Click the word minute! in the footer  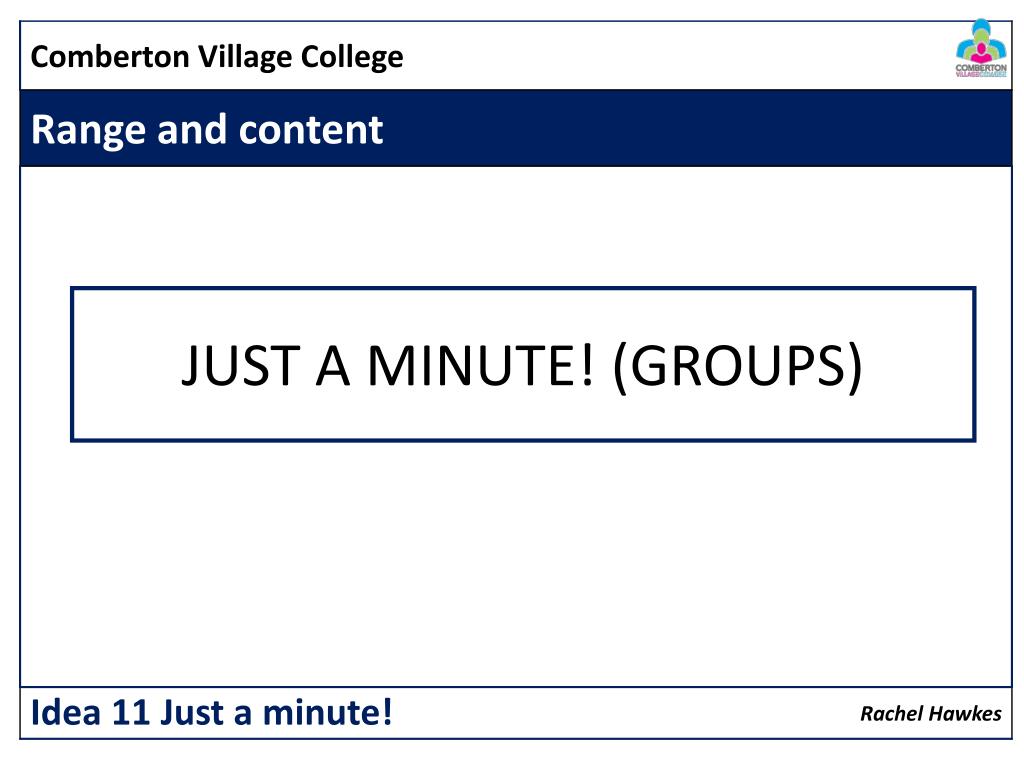tap(327, 712)
